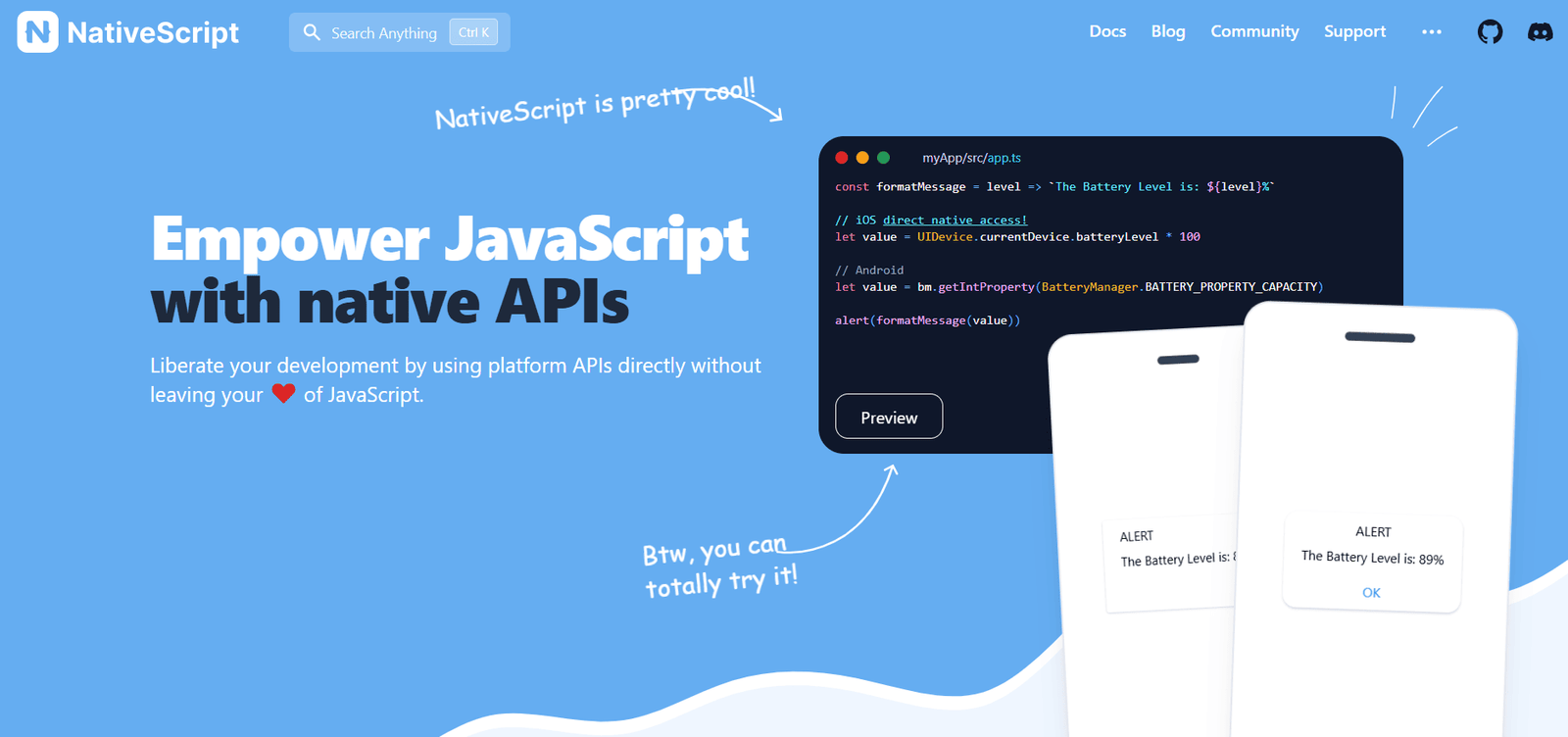This screenshot has width=1568, height=737.
Task: Click the ALERT title on the left phone
Action: (x=1137, y=537)
